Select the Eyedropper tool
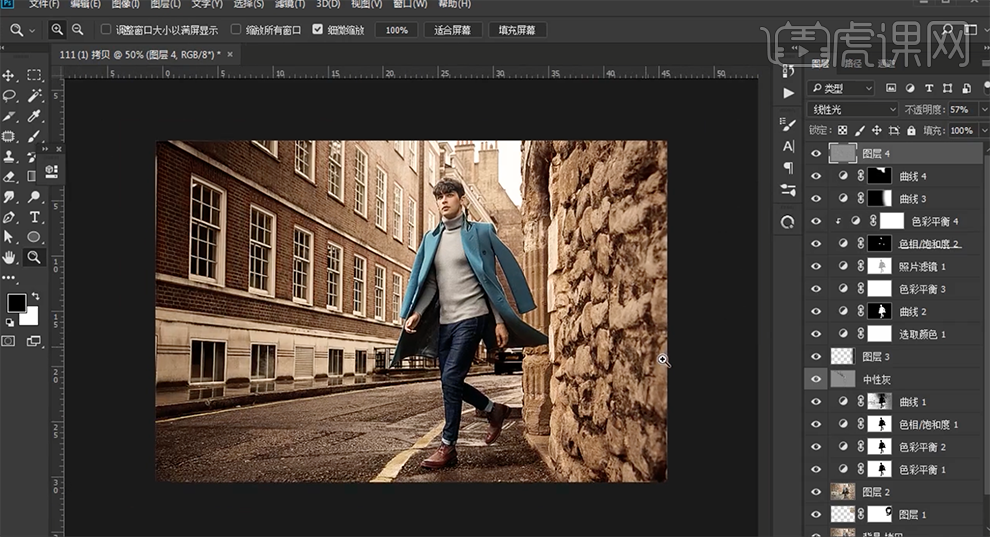Viewport: 990px width, 537px height. [34, 116]
